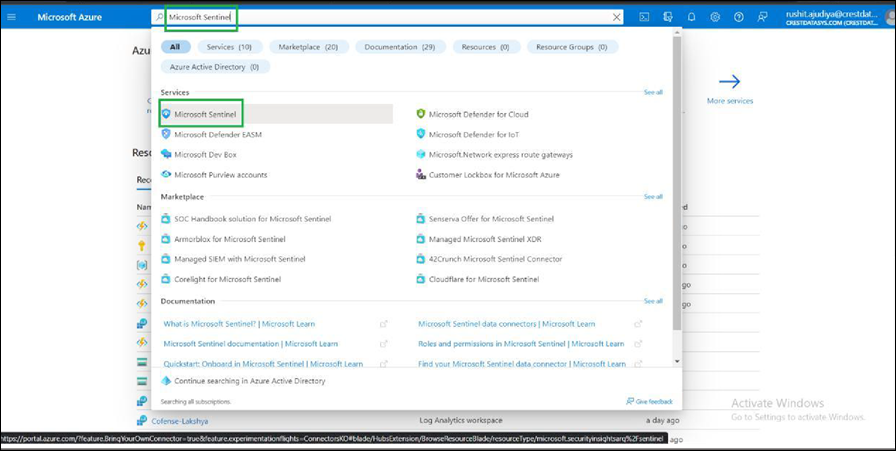The image size is (896, 451).
Task: Click the Cloudflare marketplace bag icon
Action: coord(421,280)
